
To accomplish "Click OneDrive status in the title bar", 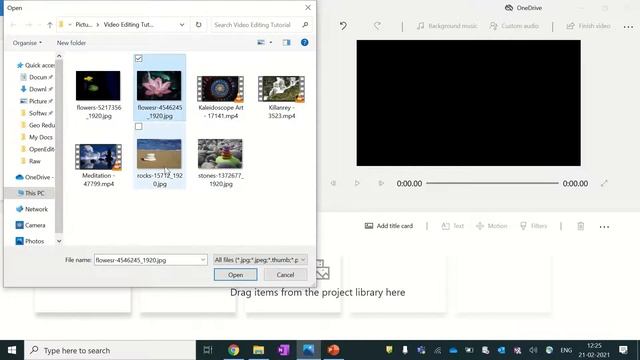I will point(523,8).
